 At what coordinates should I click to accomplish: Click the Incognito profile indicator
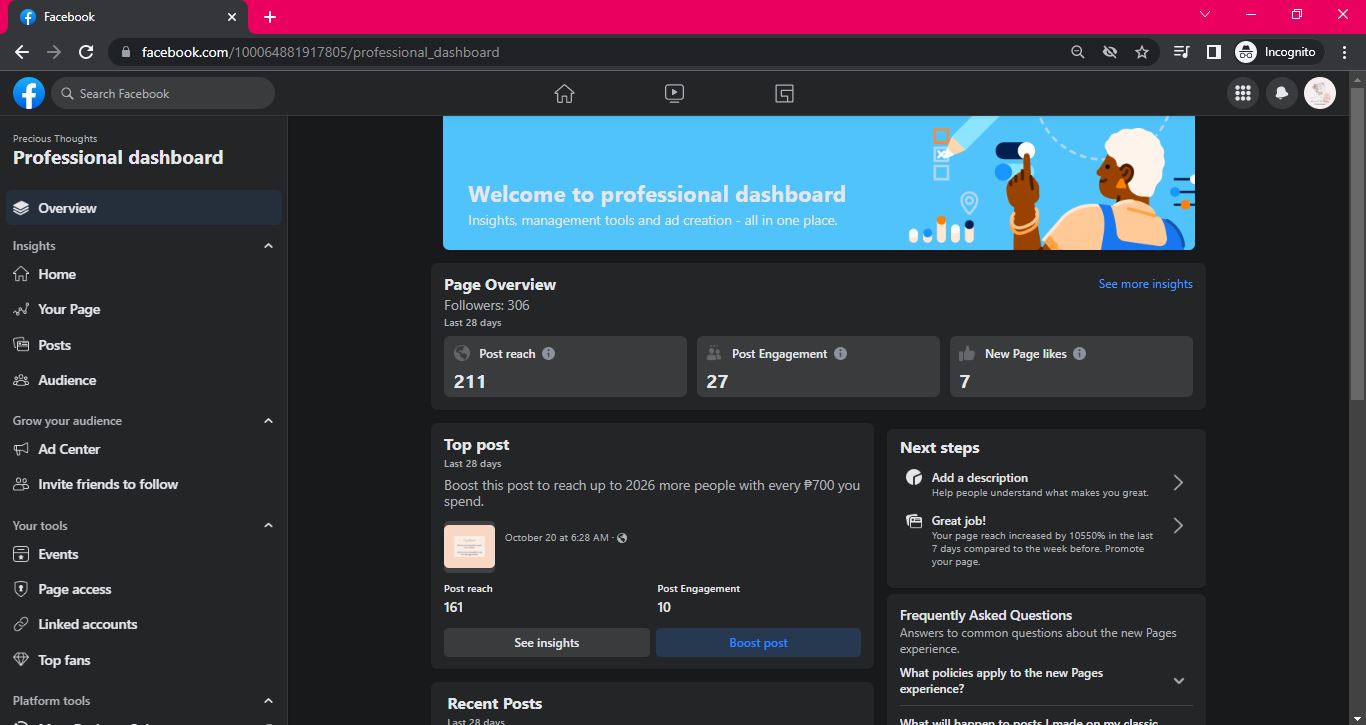1279,52
